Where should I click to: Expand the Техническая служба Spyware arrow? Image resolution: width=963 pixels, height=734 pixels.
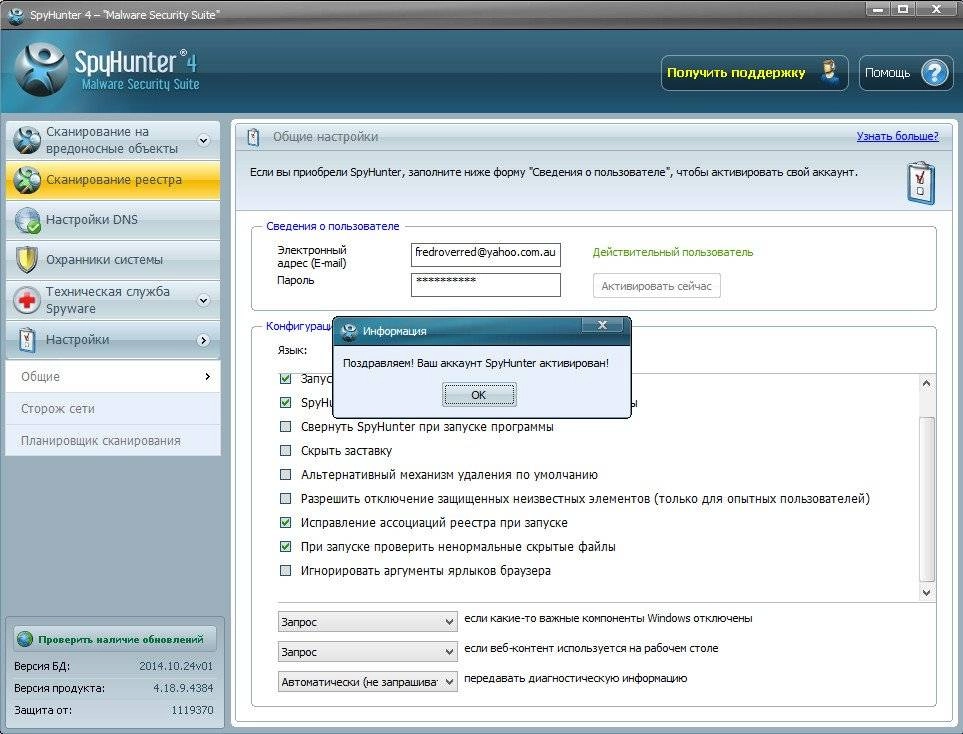[x=203, y=300]
